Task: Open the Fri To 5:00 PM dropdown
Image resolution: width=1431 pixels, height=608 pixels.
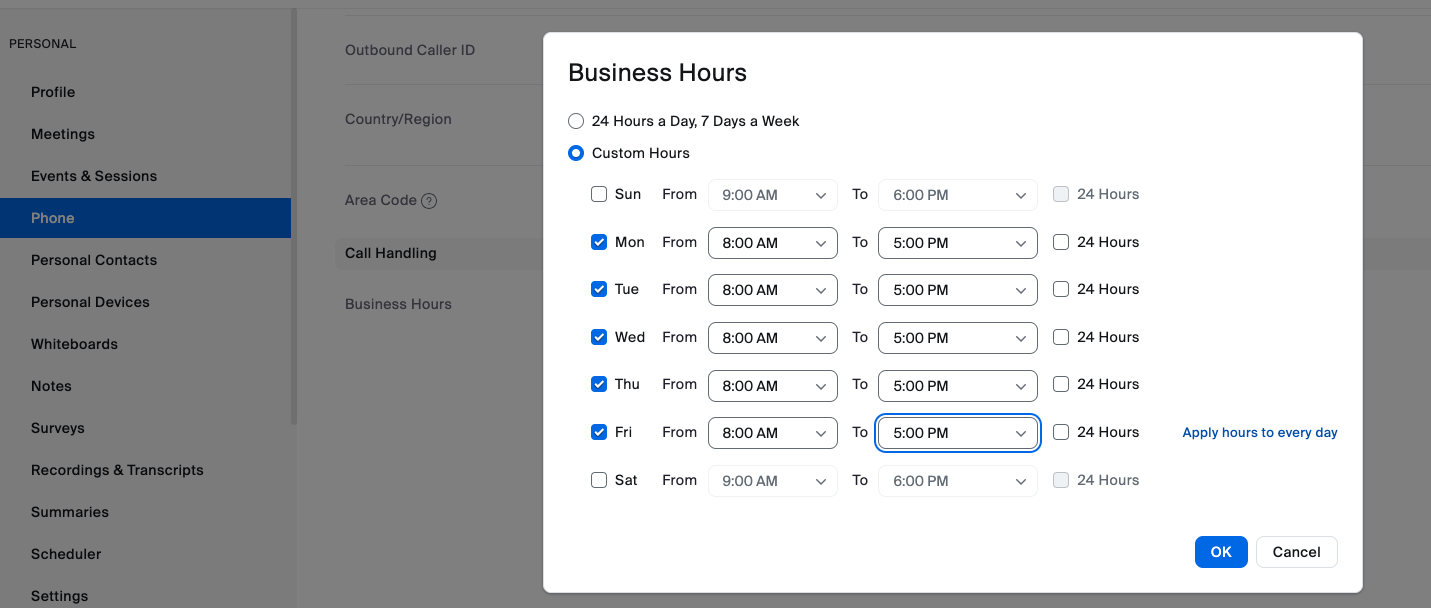Action: 957,433
